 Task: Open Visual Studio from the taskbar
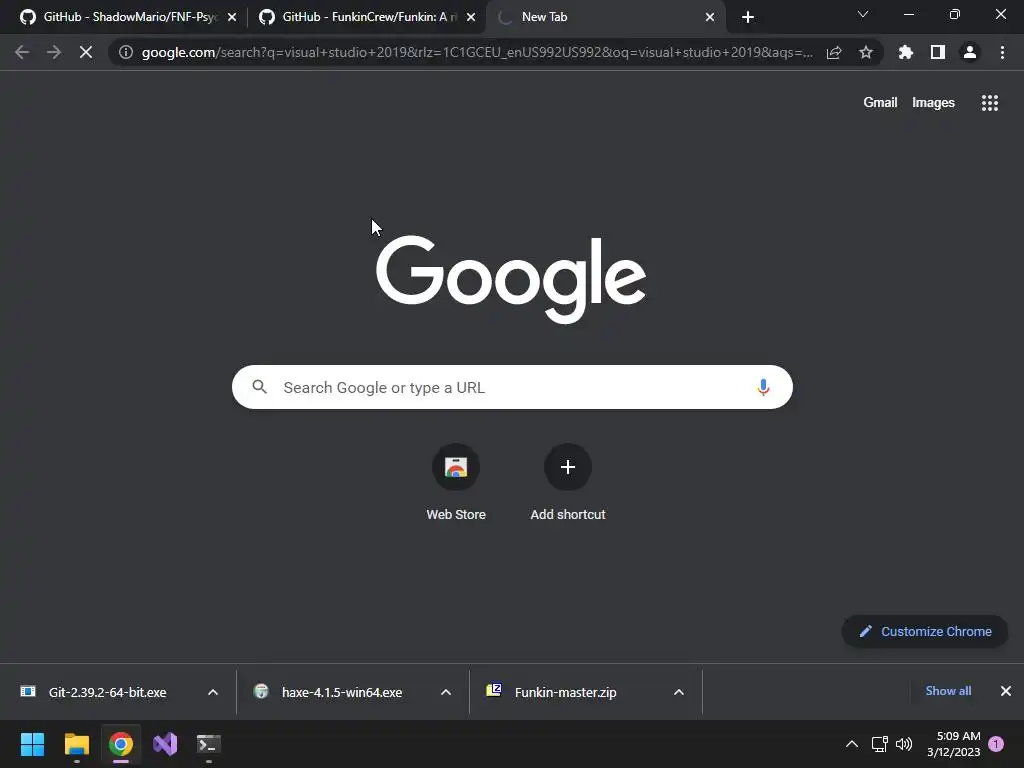165,744
